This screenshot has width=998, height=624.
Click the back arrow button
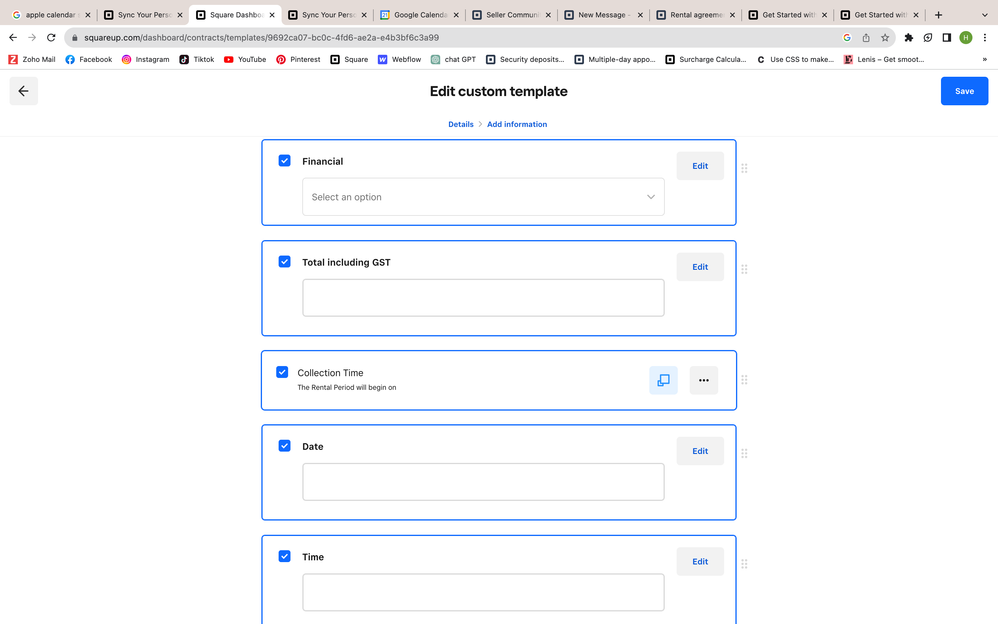pos(23,91)
